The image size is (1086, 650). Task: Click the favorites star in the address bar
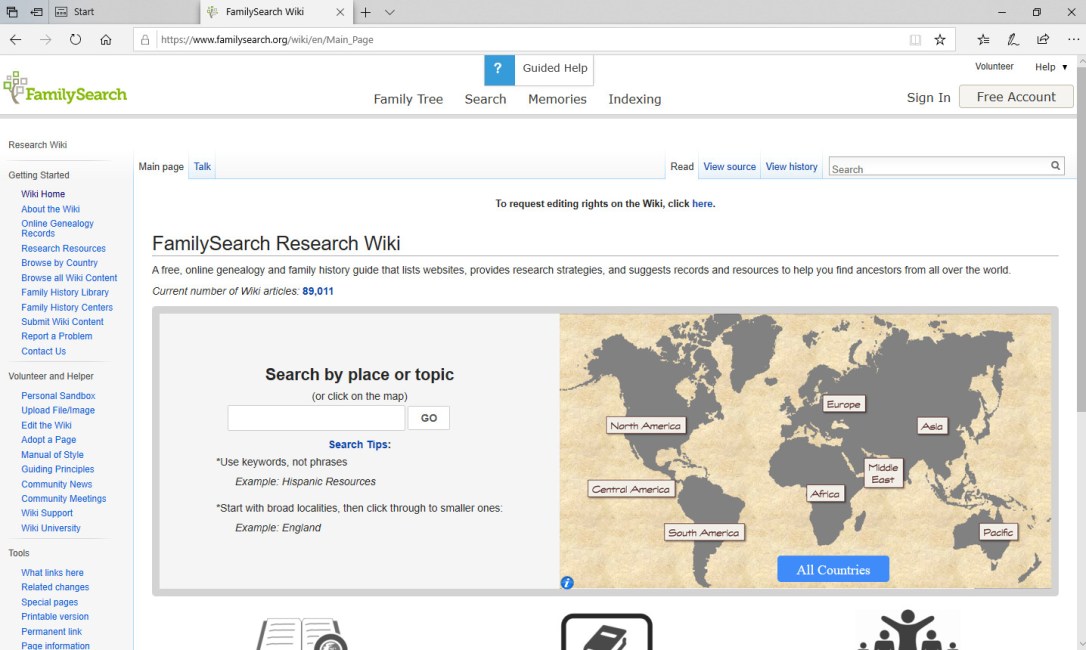pyautogui.click(x=939, y=39)
